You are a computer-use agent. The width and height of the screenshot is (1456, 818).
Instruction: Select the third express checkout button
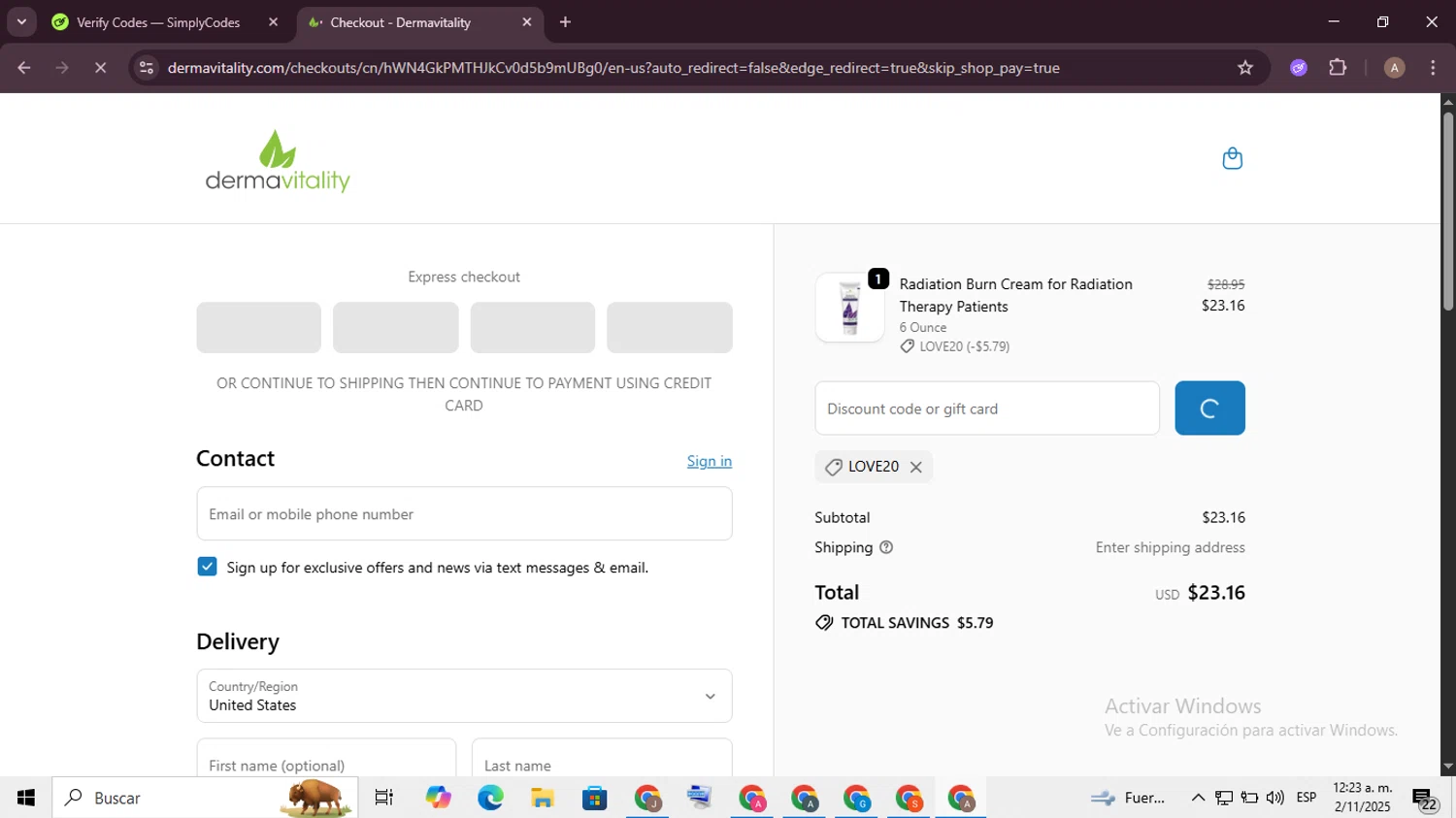point(533,327)
